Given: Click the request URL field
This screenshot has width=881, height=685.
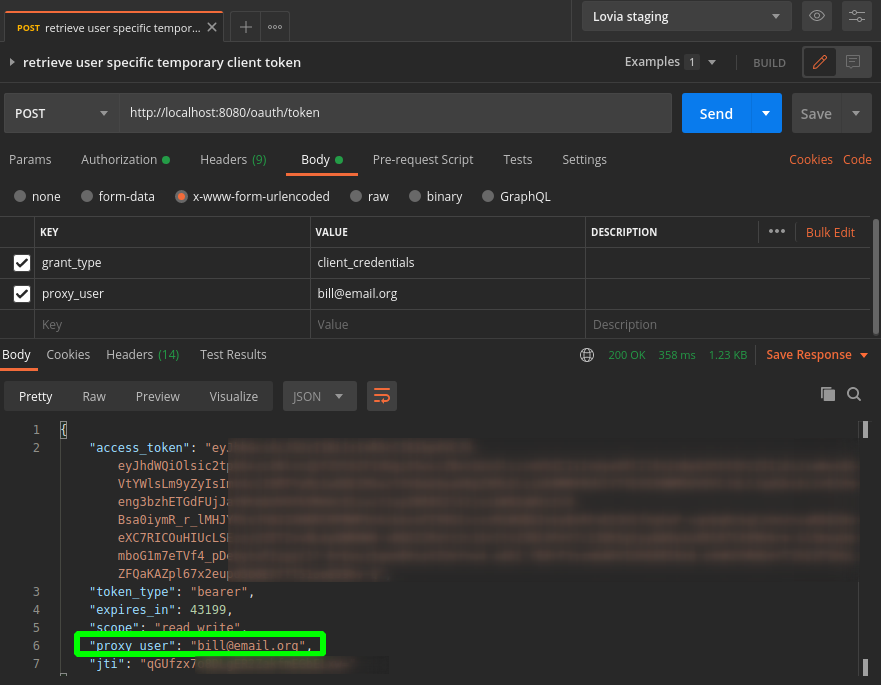Looking at the screenshot, I should click(x=396, y=113).
